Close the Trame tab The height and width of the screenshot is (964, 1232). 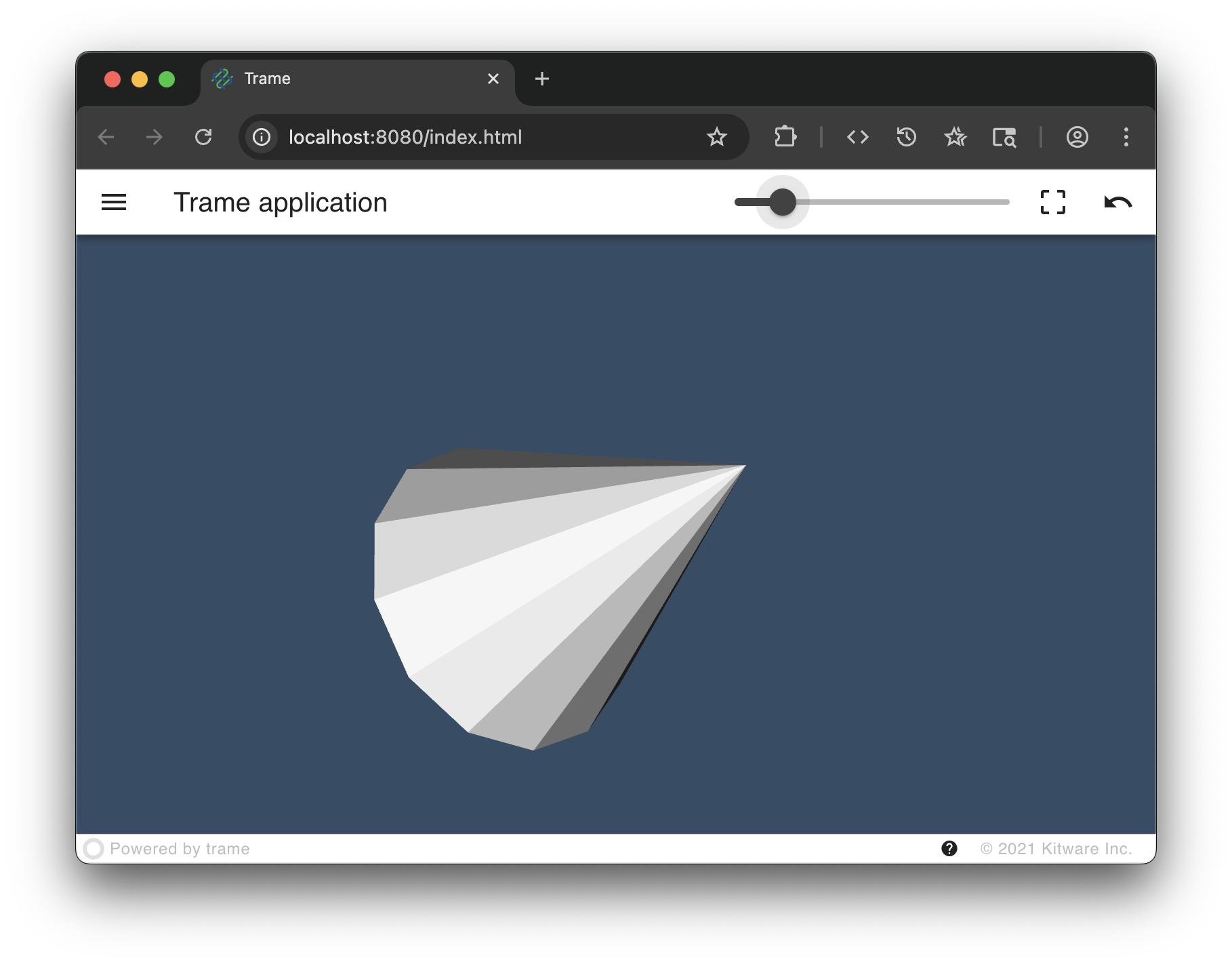point(493,79)
